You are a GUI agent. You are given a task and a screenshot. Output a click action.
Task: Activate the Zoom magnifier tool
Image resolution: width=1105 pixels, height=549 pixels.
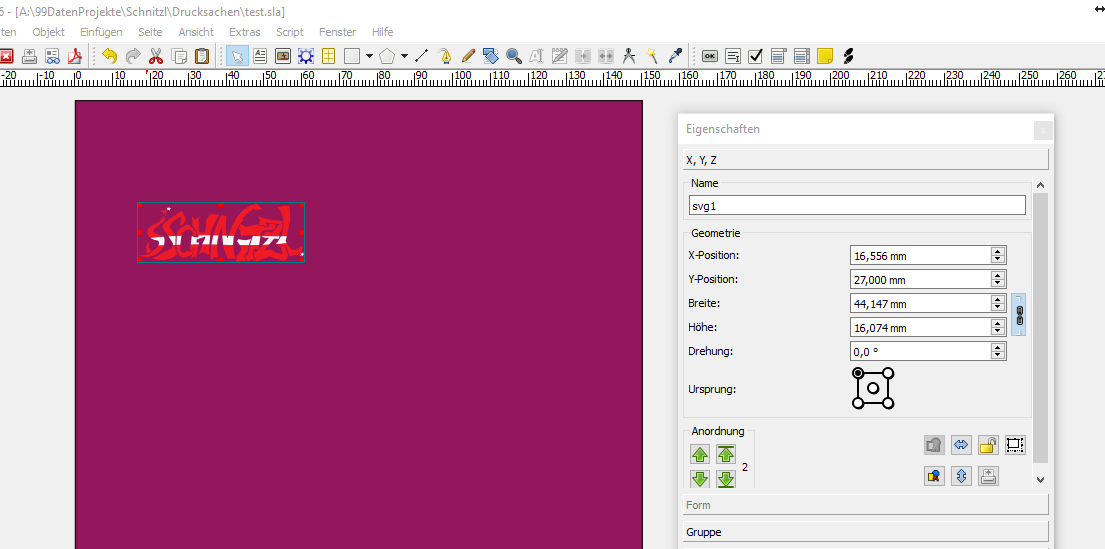tap(513, 56)
